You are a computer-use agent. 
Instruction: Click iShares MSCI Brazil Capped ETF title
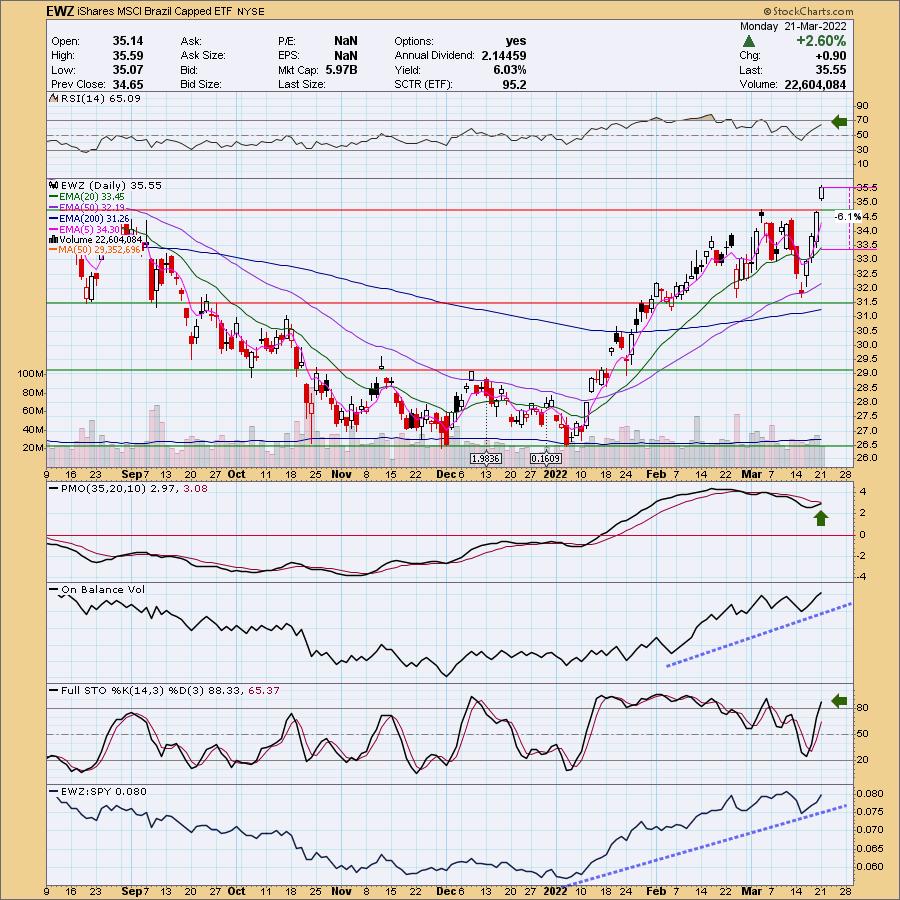[x=154, y=11]
